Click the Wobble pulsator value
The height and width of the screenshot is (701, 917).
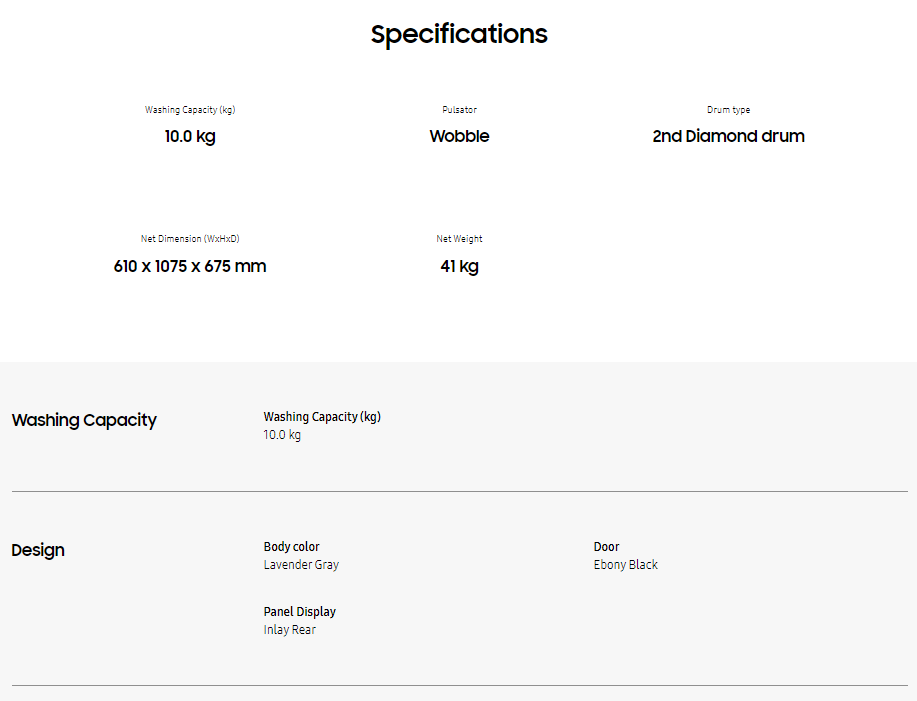(x=459, y=136)
